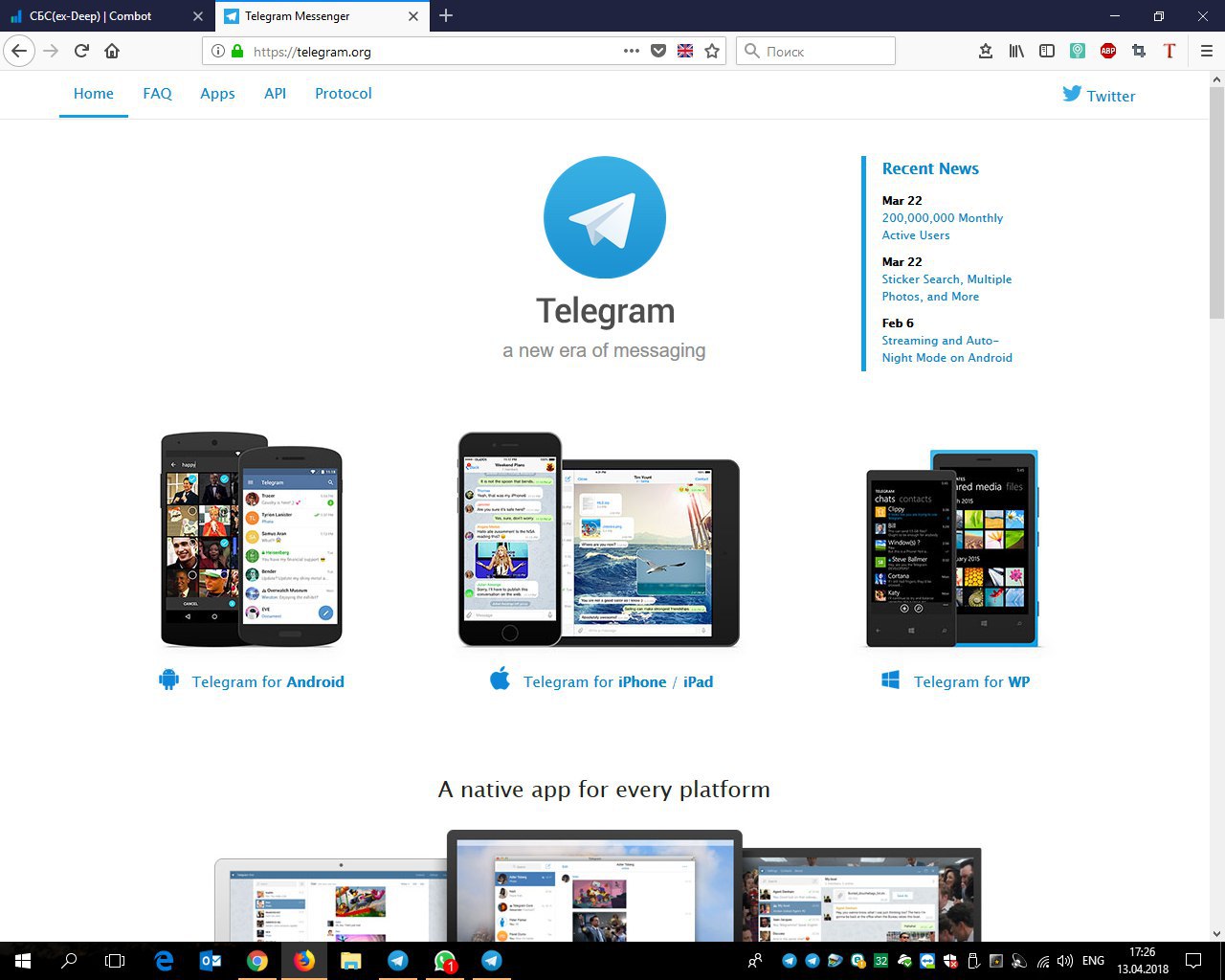Open Google Chrome from the taskbar
Viewport: 1225px width, 980px height.
coord(257,960)
